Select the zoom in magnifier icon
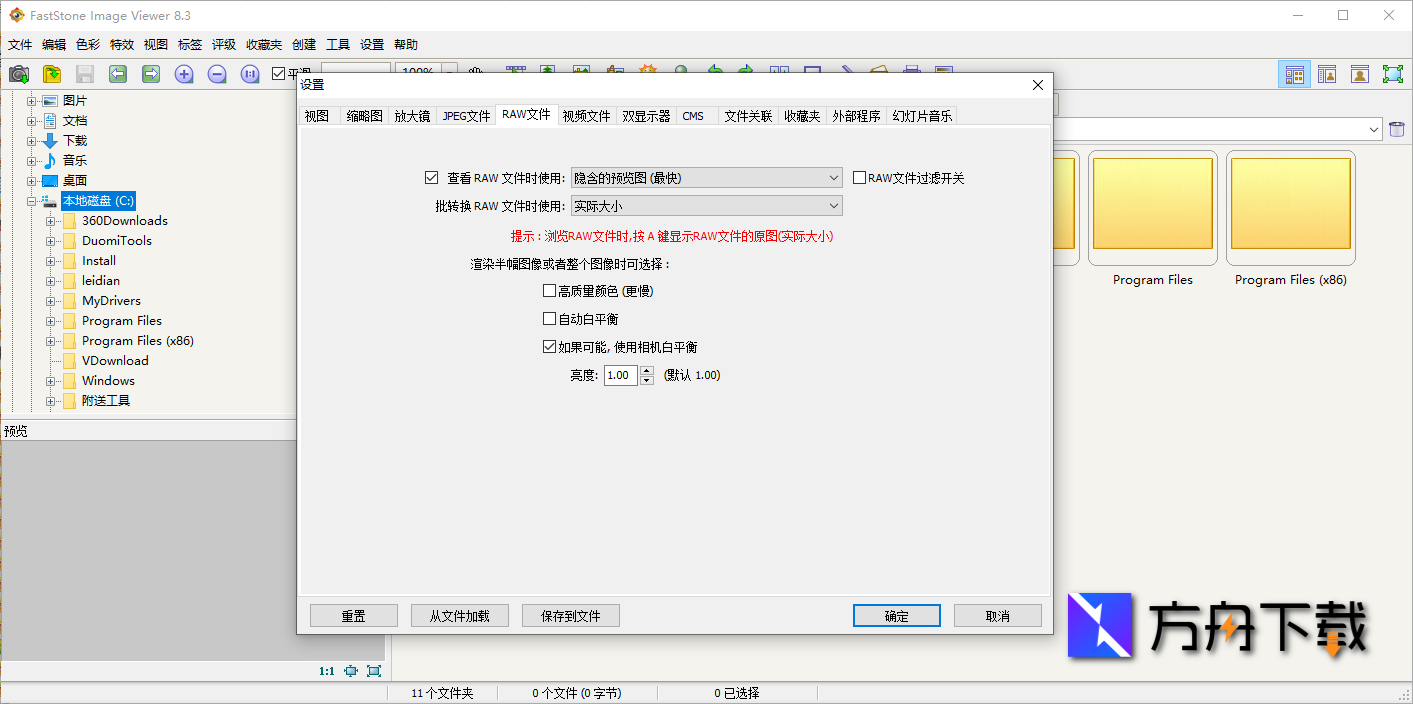1413x704 pixels. [x=184, y=74]
